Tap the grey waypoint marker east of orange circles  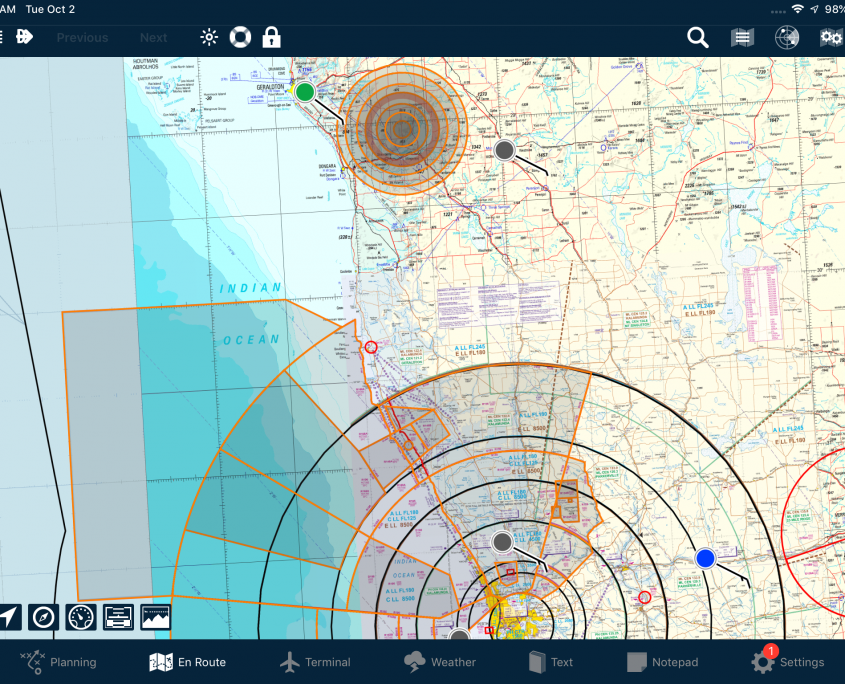coord(504,150)
